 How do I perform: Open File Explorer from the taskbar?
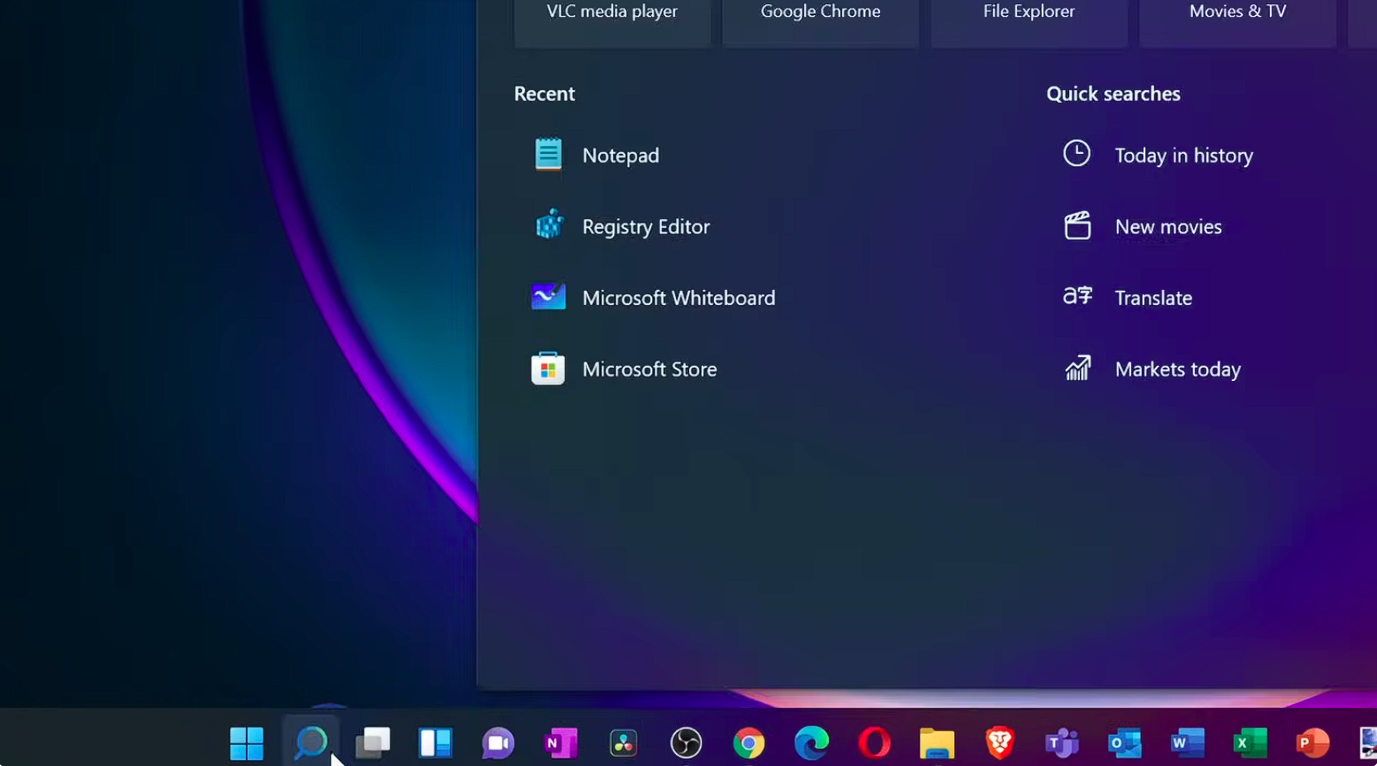[937, 743]
